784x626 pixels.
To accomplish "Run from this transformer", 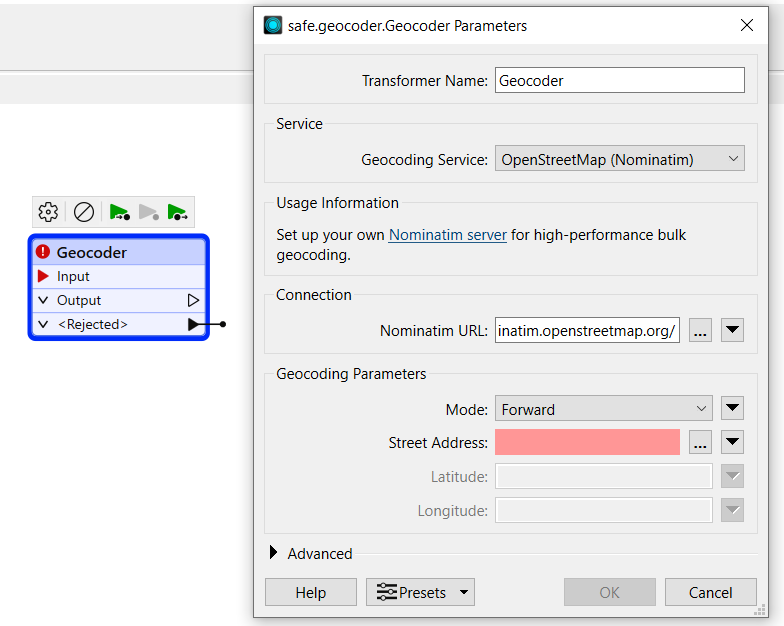I will pyautogui.click(x=178, y=212).
